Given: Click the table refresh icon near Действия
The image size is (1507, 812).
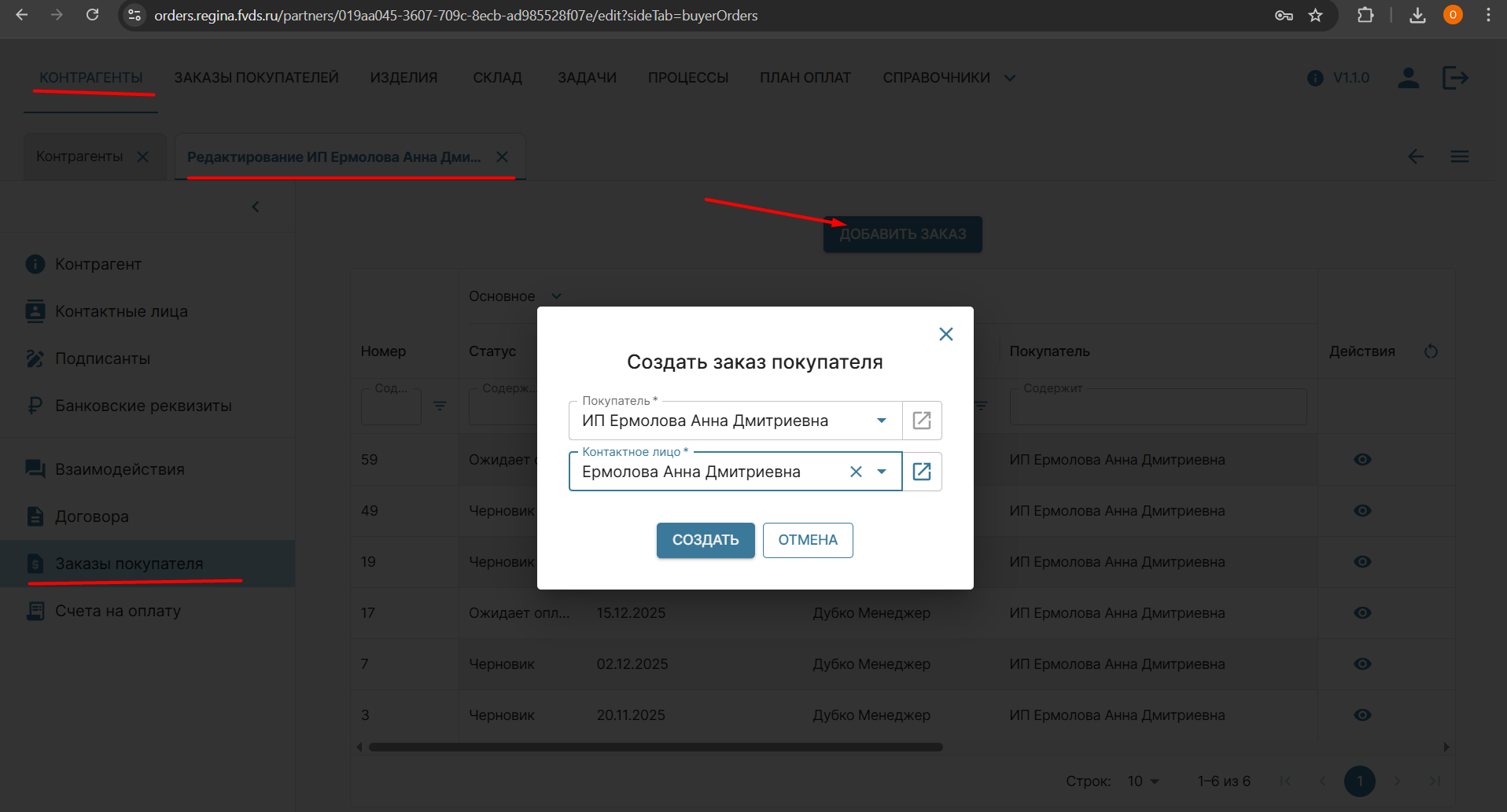Looking at the screenshot, I should [1431, 351].
